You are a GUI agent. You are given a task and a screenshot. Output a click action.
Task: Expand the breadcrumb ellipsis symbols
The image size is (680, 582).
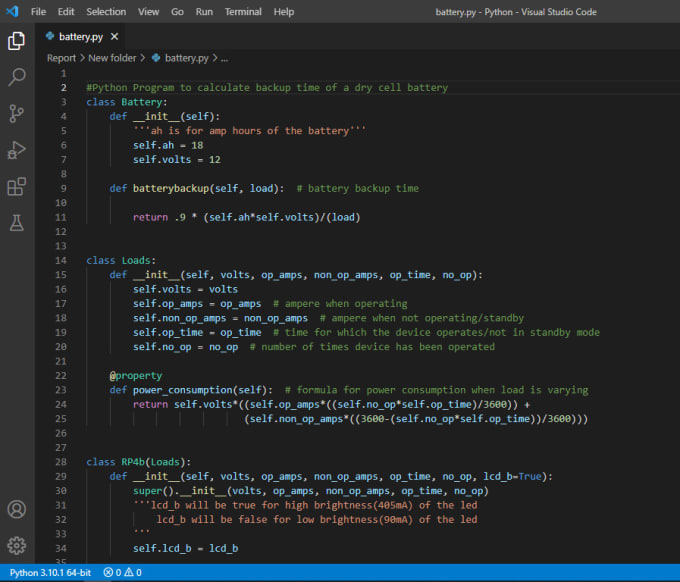click(x=224, y=58)
